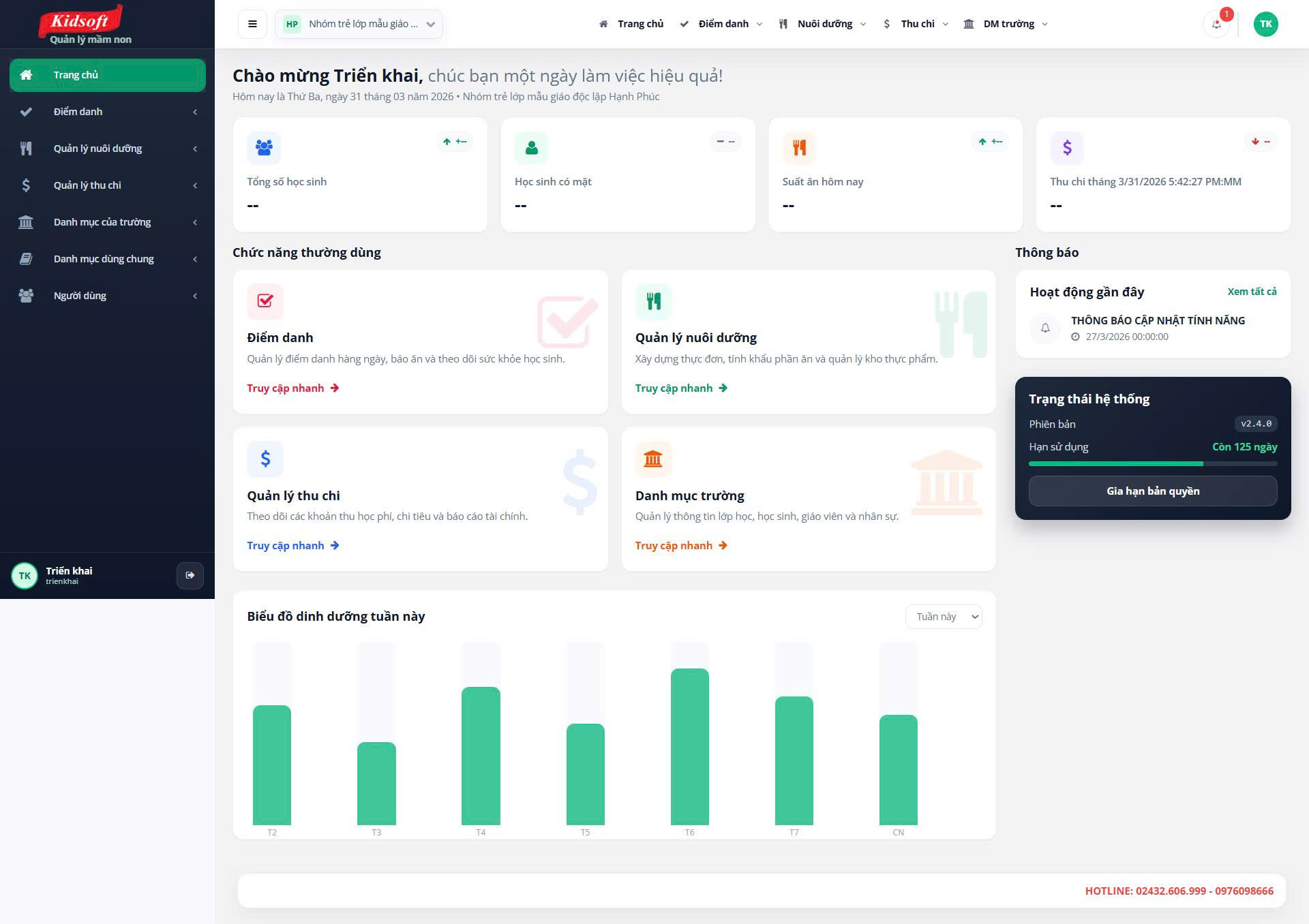
Task: Click the Xem tất cả link
Action: pyautogui.click(x=1252, y=292)
